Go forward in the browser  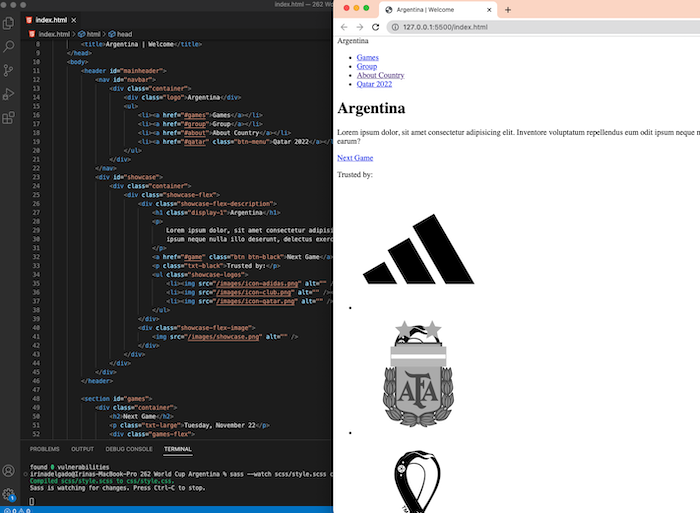[x=360, y=27]
